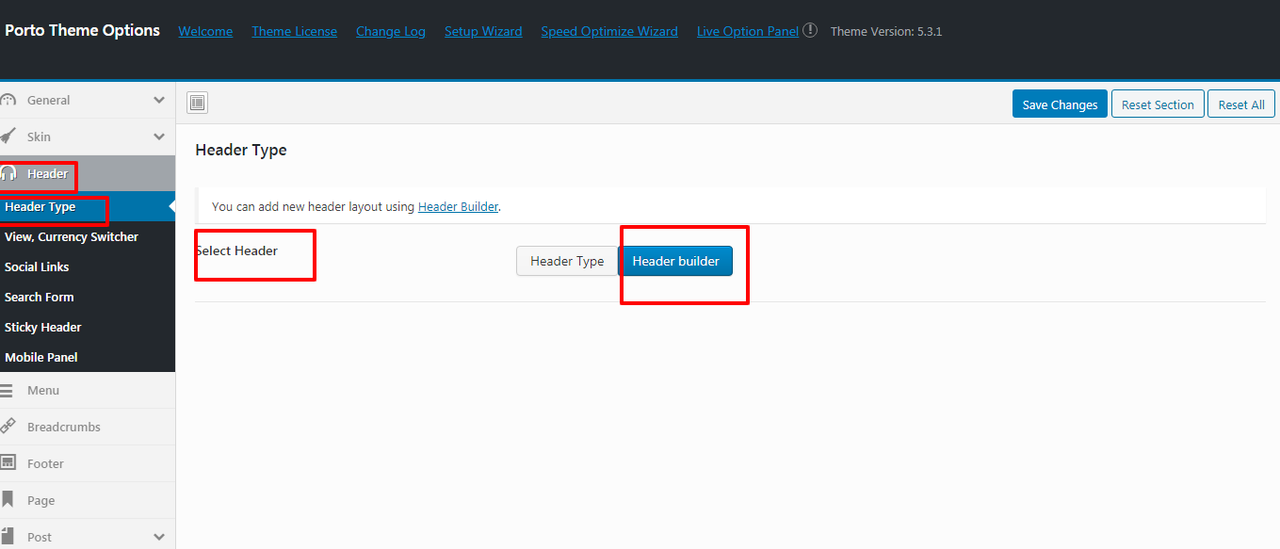
Task: Expand the General section chevron
Action: click(159, 100)
